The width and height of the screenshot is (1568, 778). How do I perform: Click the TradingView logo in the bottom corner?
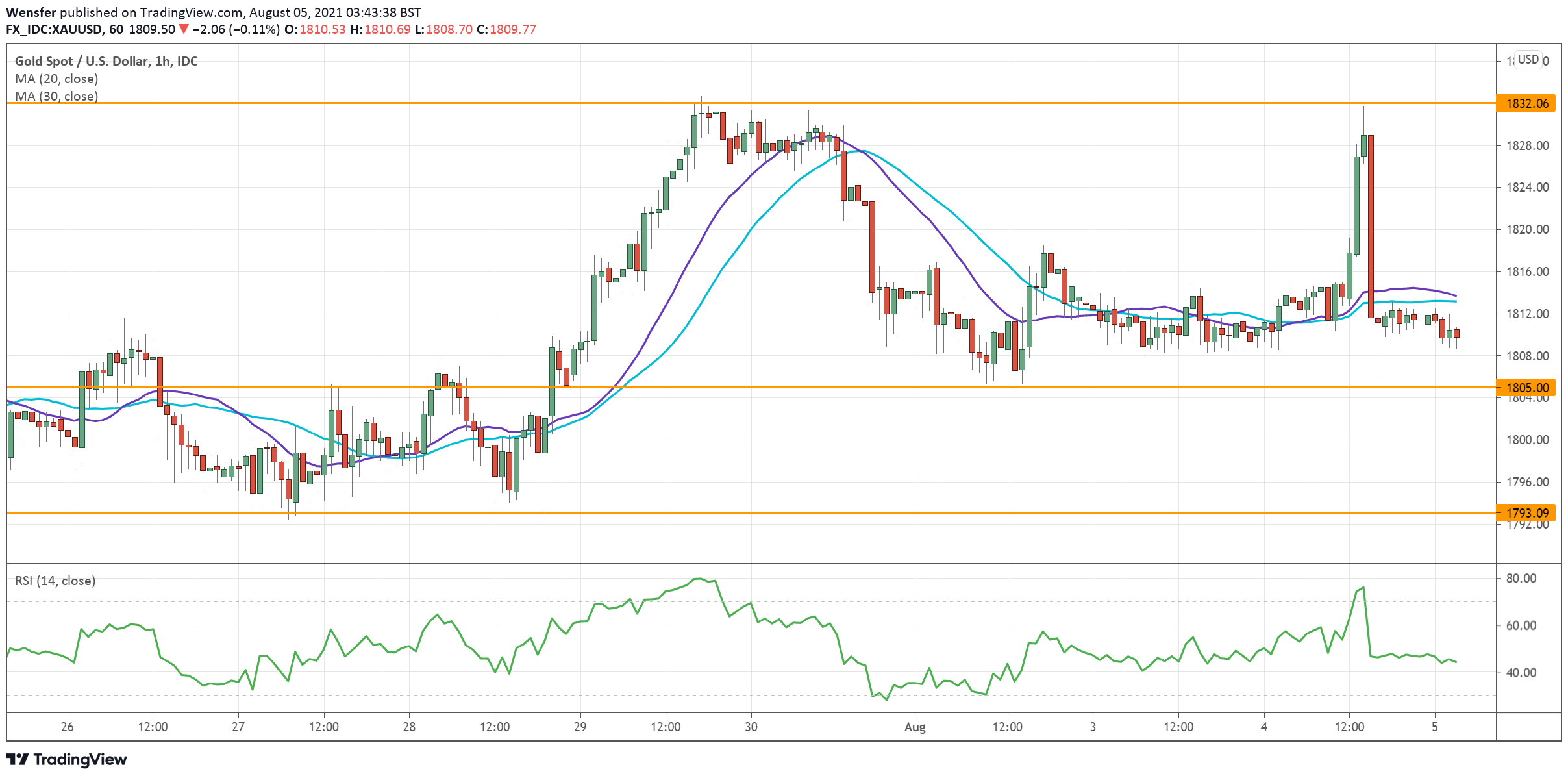pos(65,759)
